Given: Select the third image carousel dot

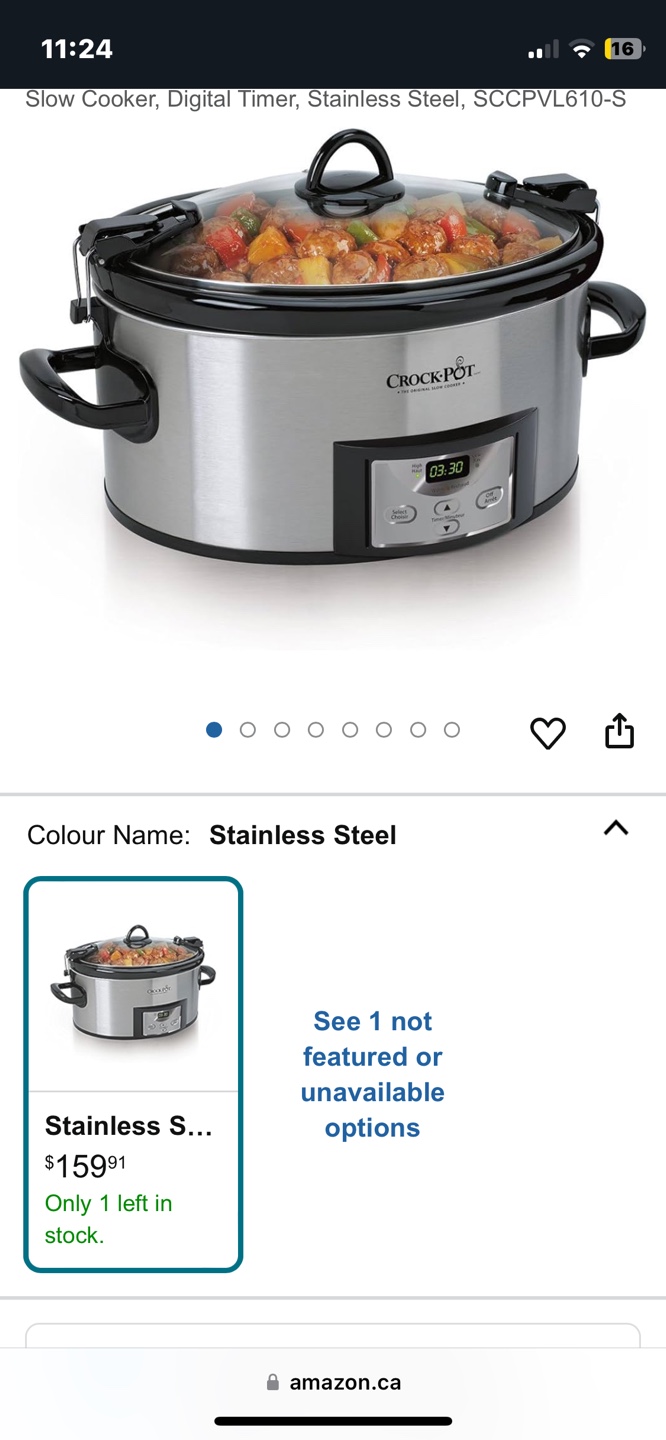Looking at the screenshot, I should pos(282,730).
